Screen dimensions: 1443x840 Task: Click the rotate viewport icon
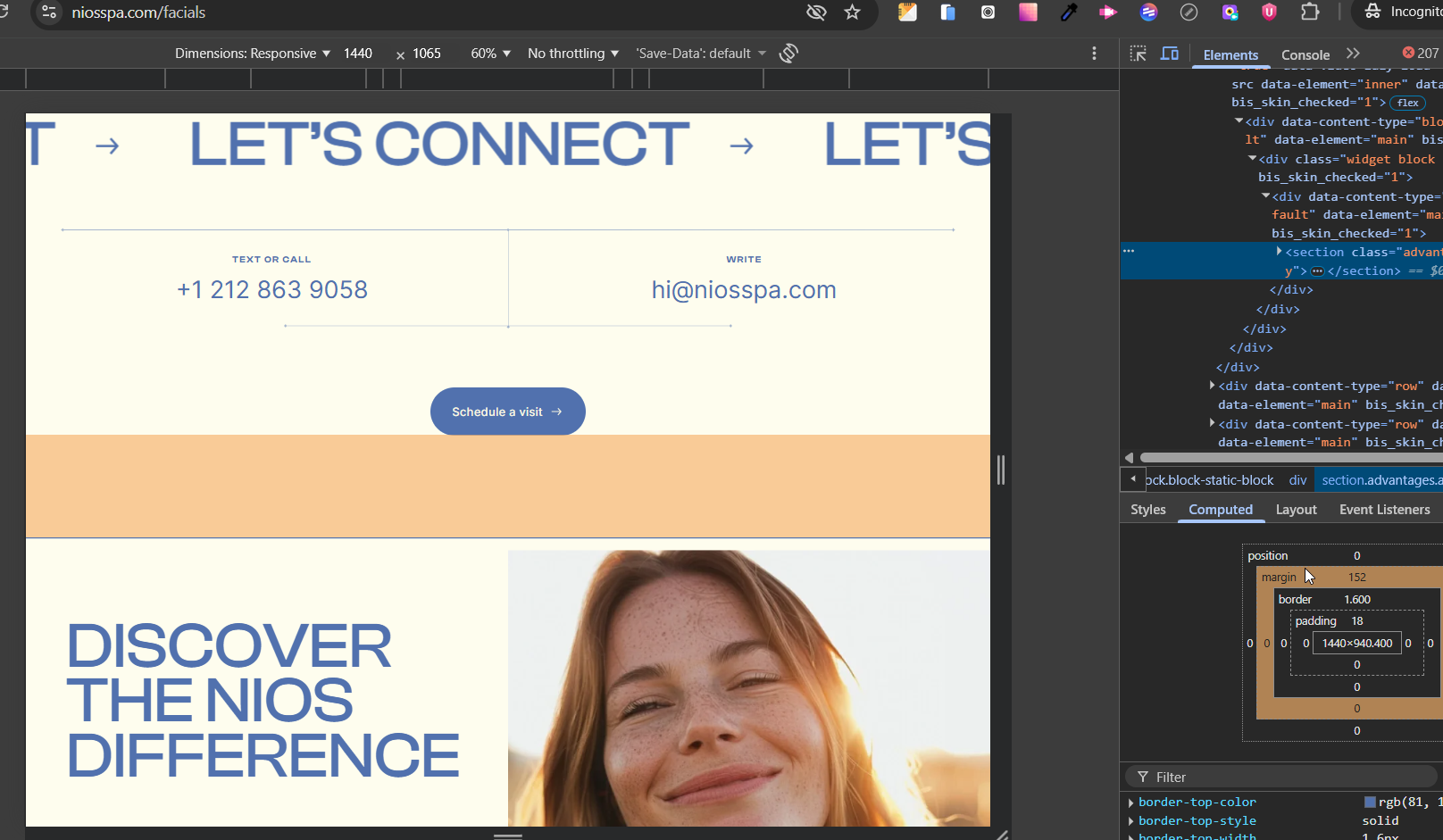[x=788, y=54]
